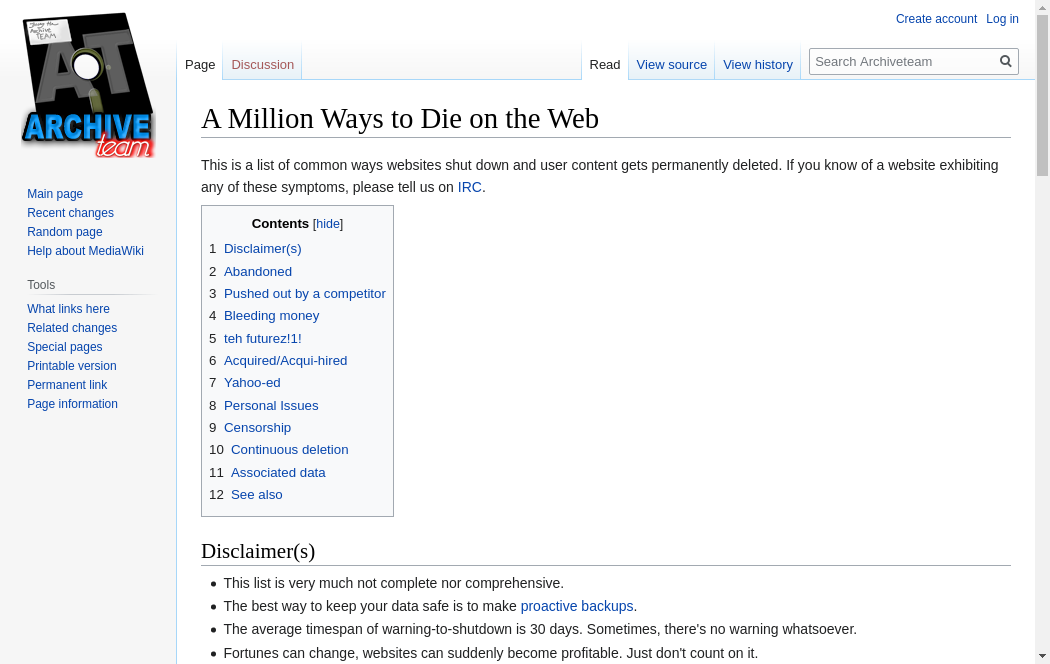Click the Search Archiveteam input field
Image resolution: width=1050 pixels, height=664 pixels.
pos(904,61)
